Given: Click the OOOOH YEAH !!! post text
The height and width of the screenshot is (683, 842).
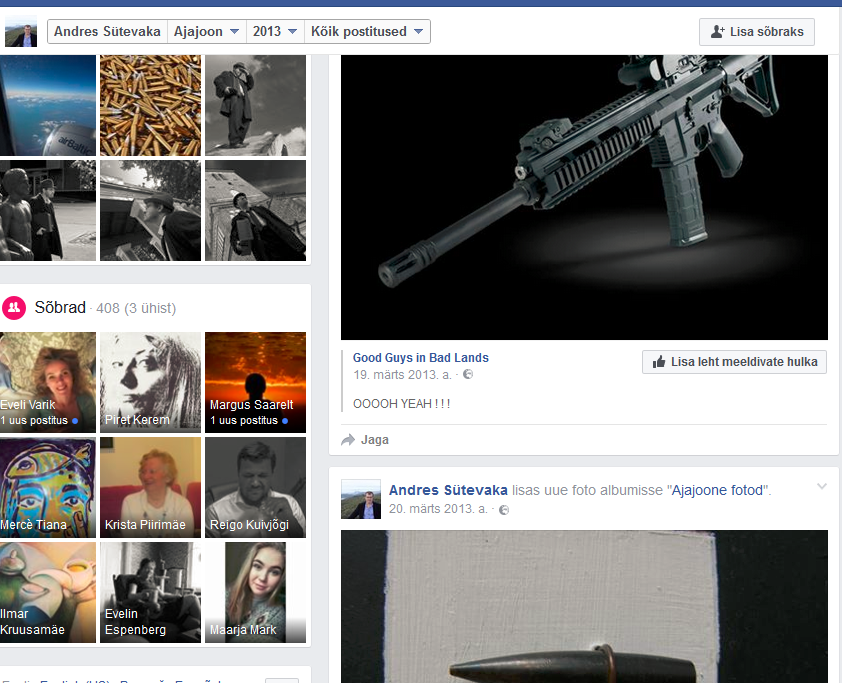Looking at the screenshot, I should click(402, 404).
